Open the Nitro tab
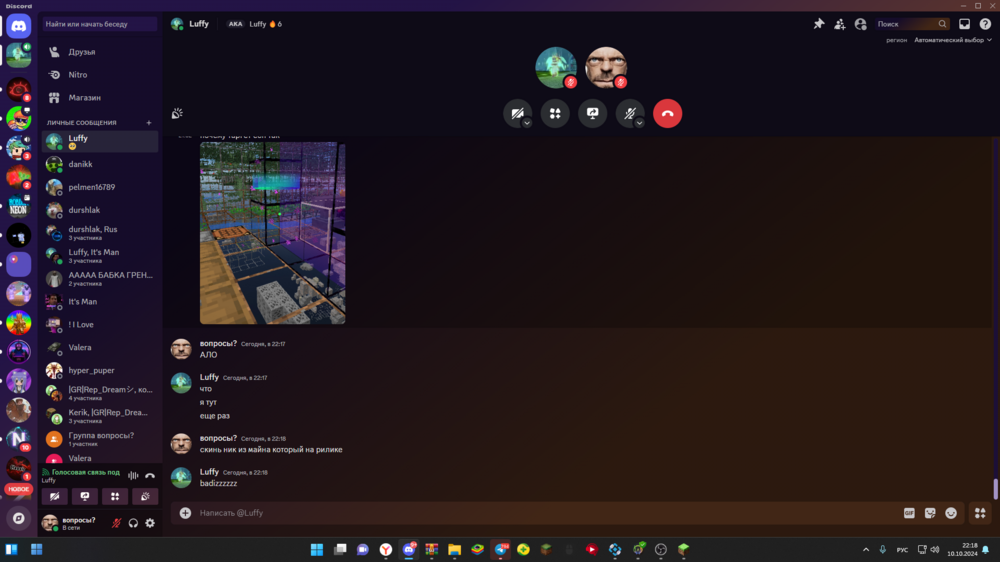The height and width of the screenshot is (562, 1000). pos(99,75)
